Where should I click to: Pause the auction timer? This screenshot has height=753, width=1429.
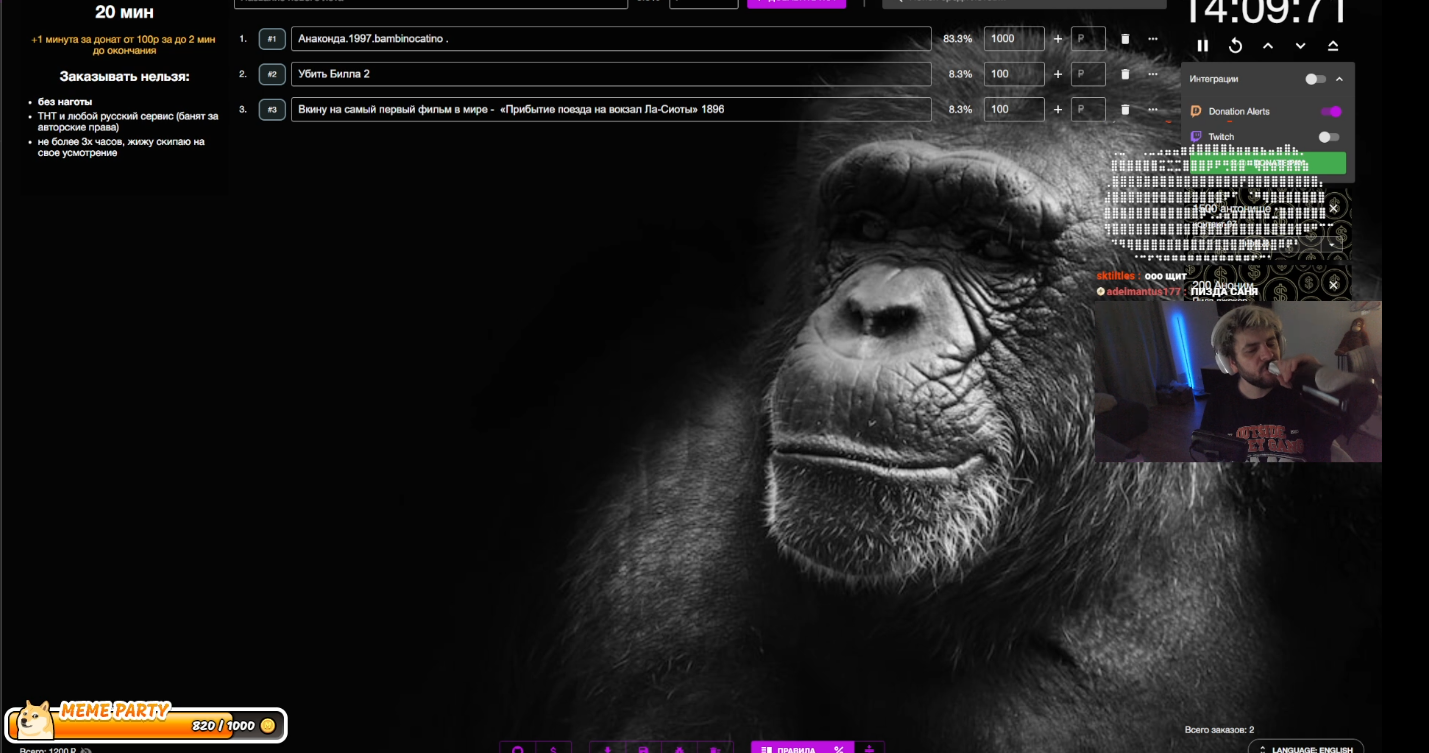pyautogui.click(x=1203, y=46)
